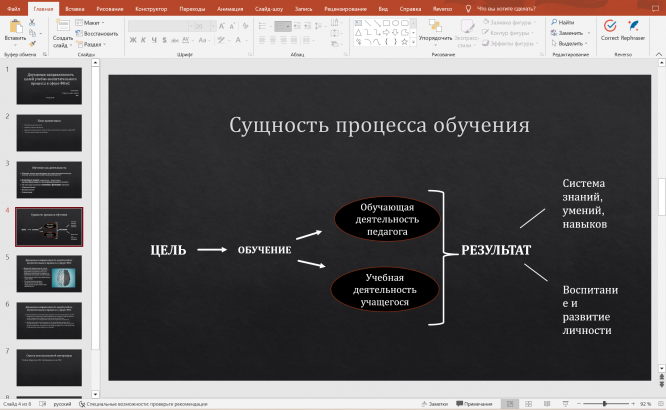Image resolution: width=666 pixels, height=410 pixels.
Task: Toggle align text right
Action: tap(283, 40)
